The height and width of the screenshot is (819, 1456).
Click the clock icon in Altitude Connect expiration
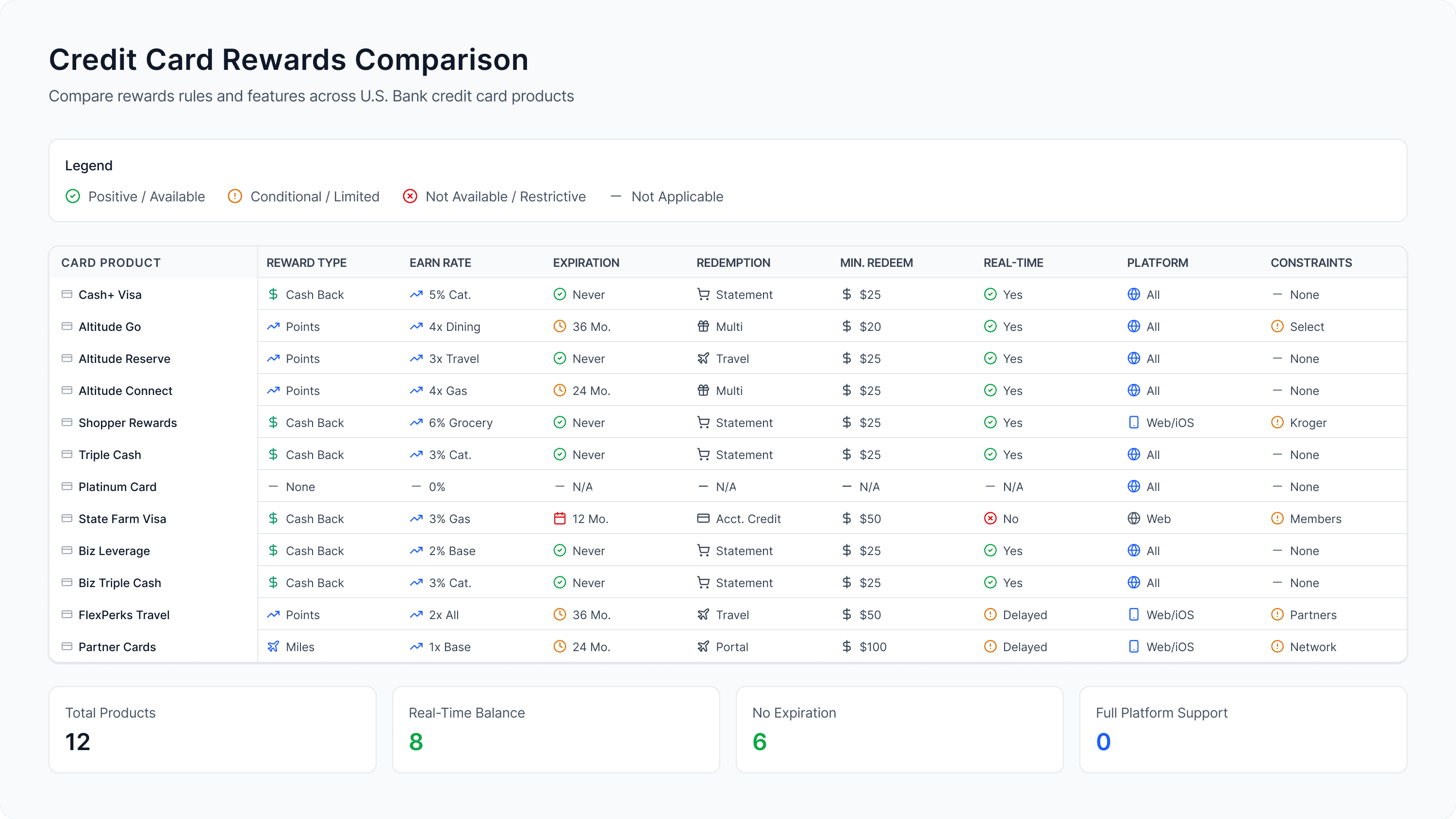[x=560, y=390]
